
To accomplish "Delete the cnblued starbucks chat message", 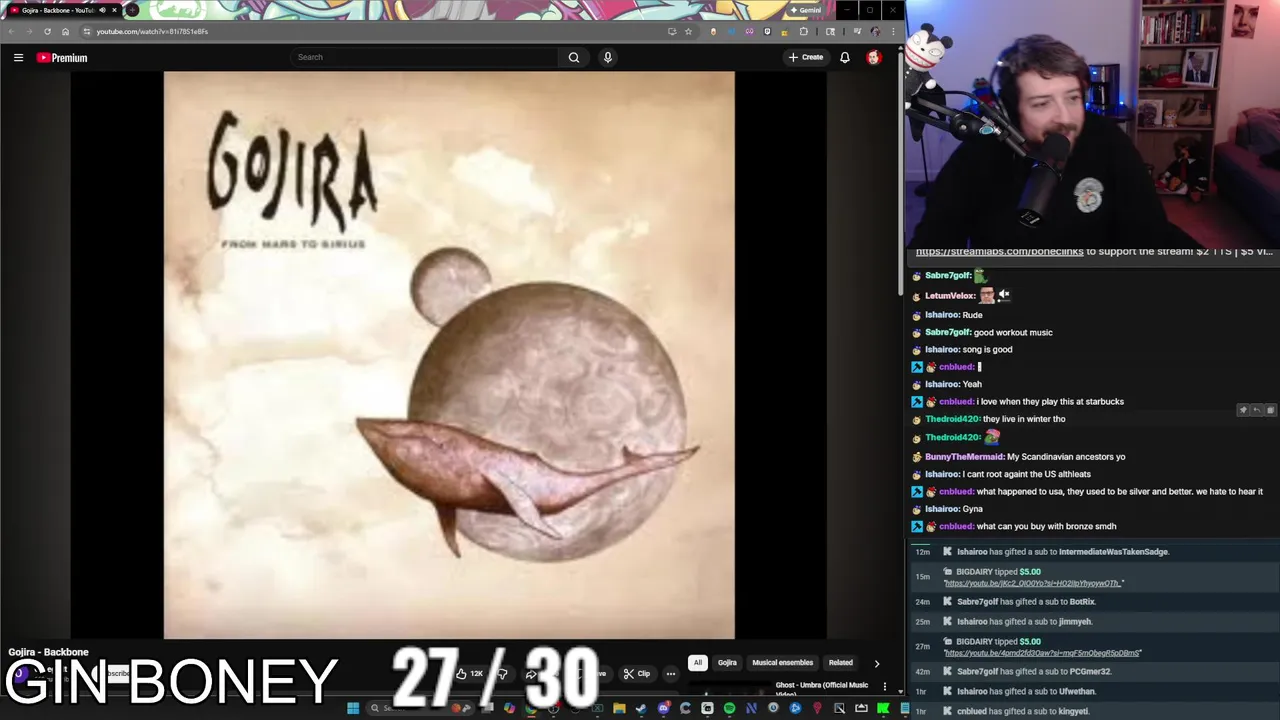I will 1270,410.
